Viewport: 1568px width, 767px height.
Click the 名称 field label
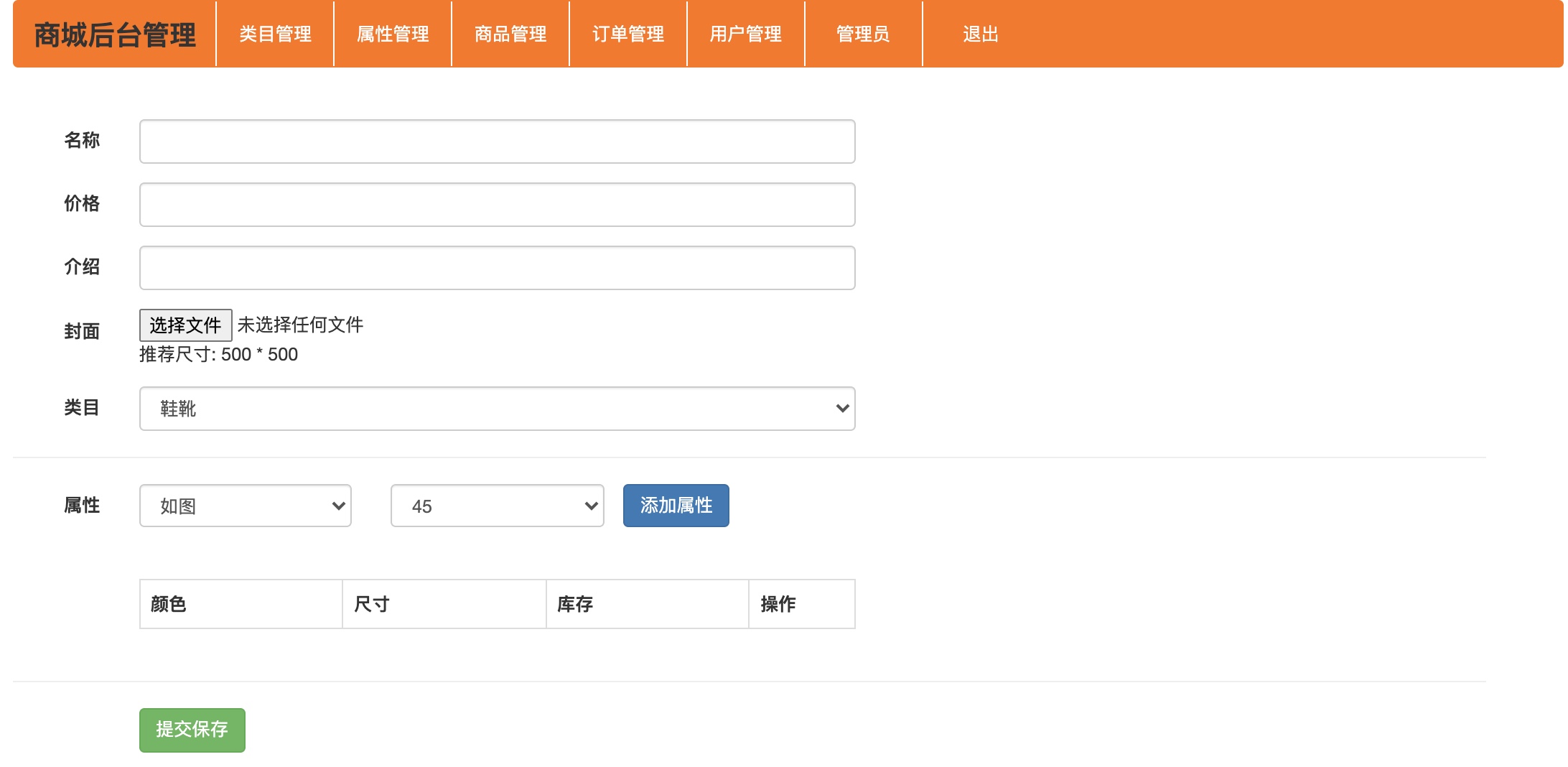[x=82, y=140]
